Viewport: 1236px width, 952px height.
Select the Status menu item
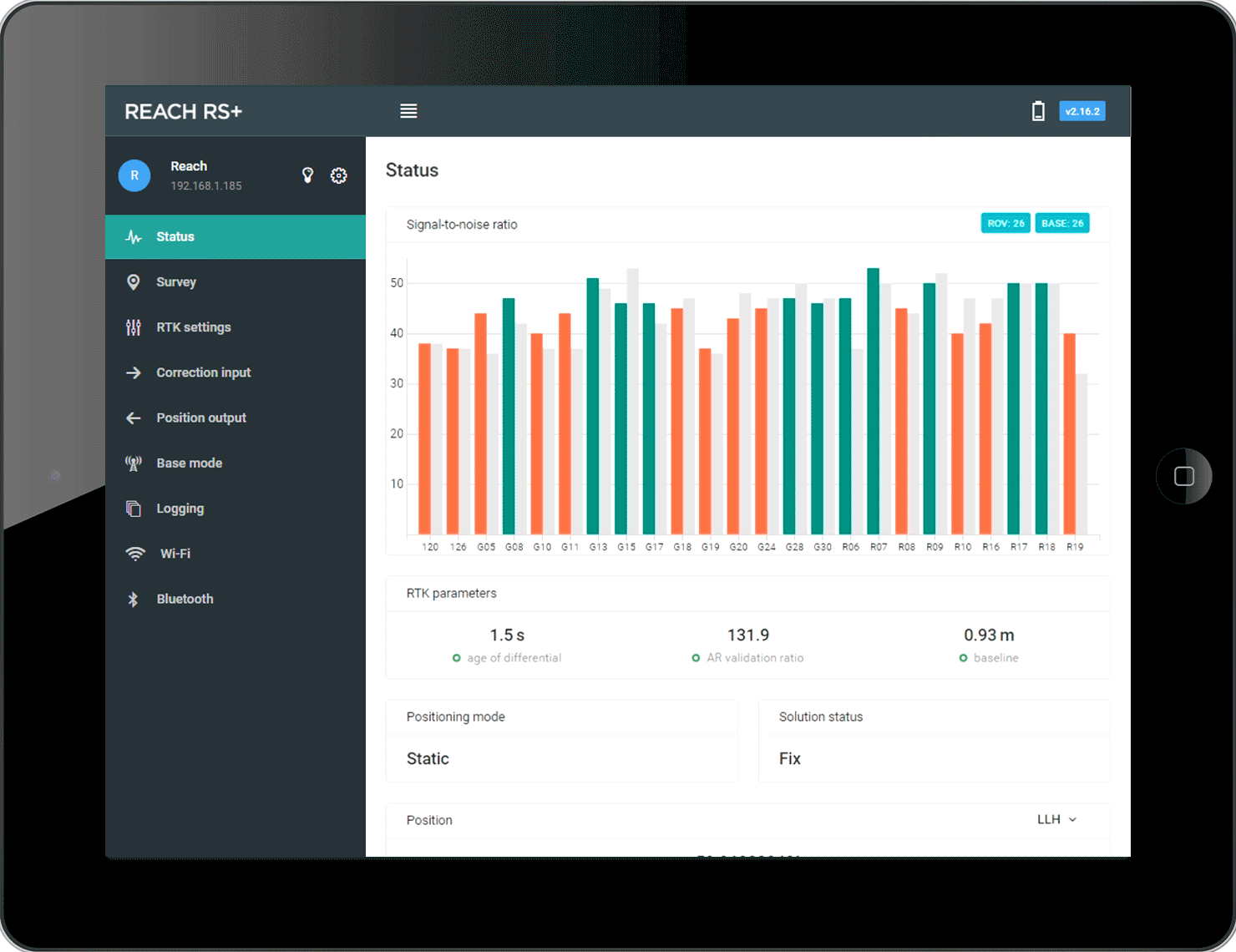coord(236,237)
